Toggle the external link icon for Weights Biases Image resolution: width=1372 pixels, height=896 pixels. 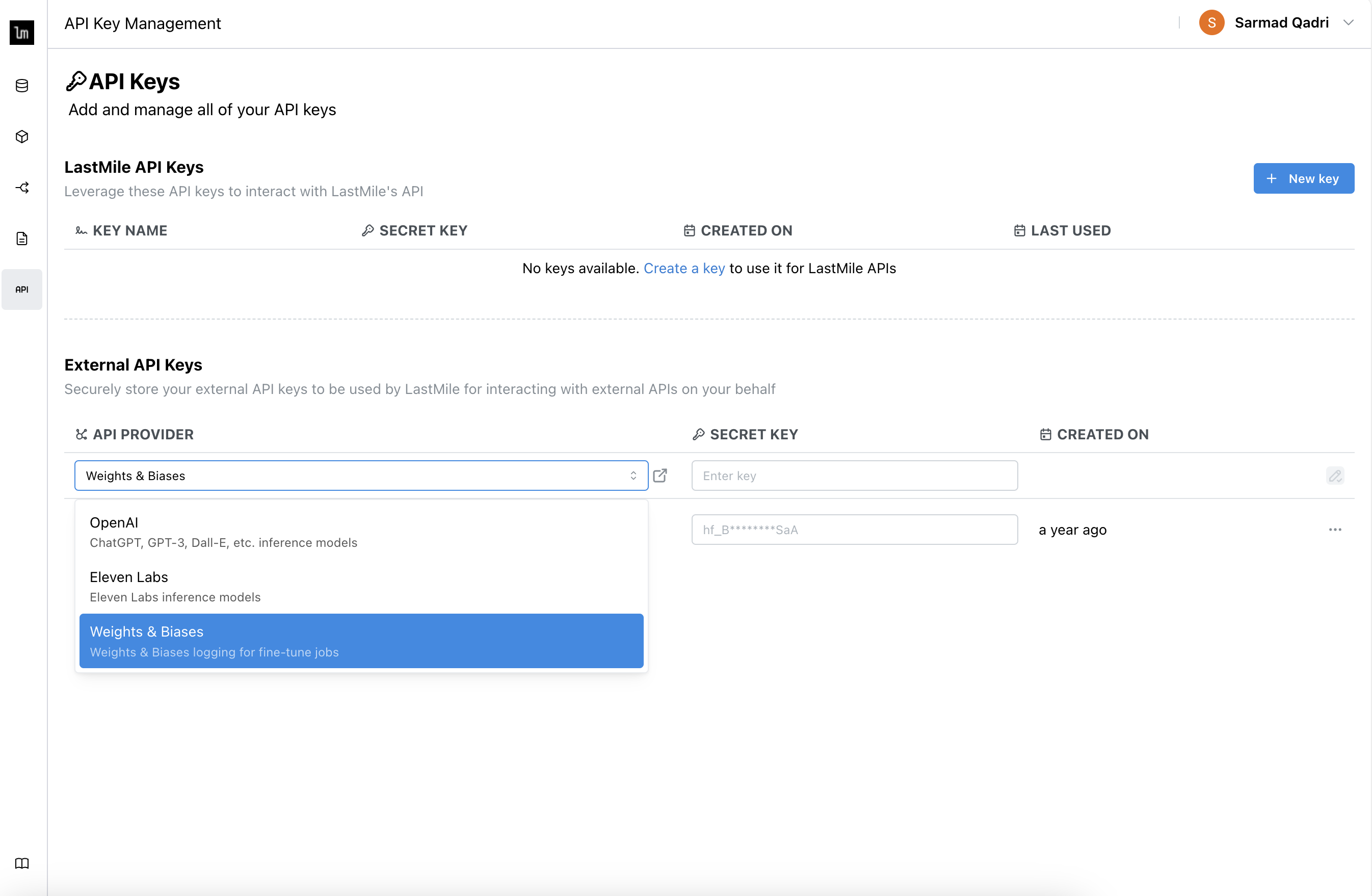(660, 475)
